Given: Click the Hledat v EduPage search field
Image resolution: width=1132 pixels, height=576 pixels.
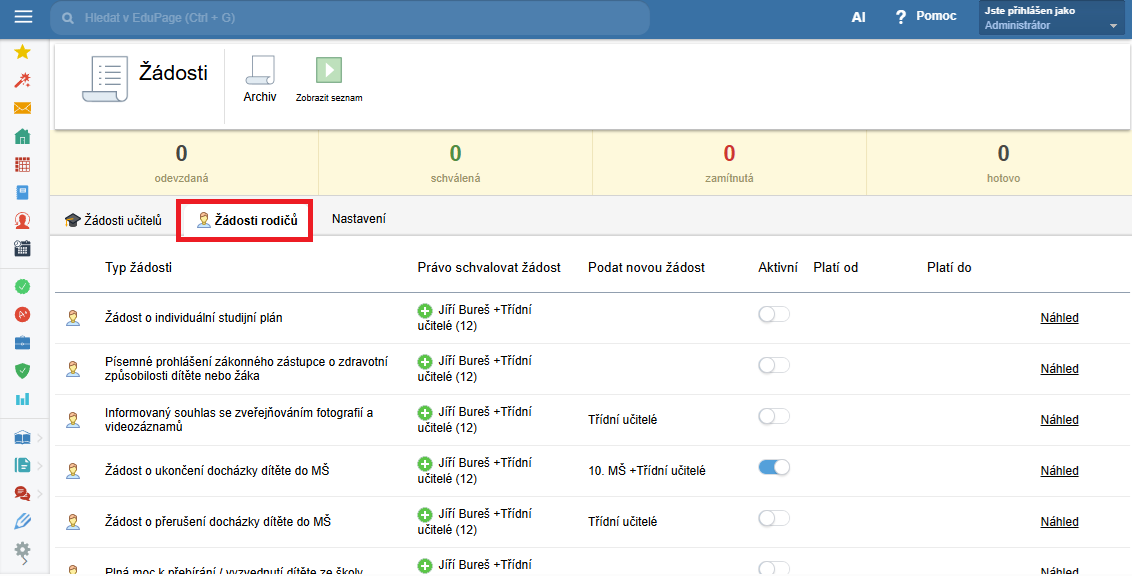Looking at the screenshot, I should coord(350,18).
